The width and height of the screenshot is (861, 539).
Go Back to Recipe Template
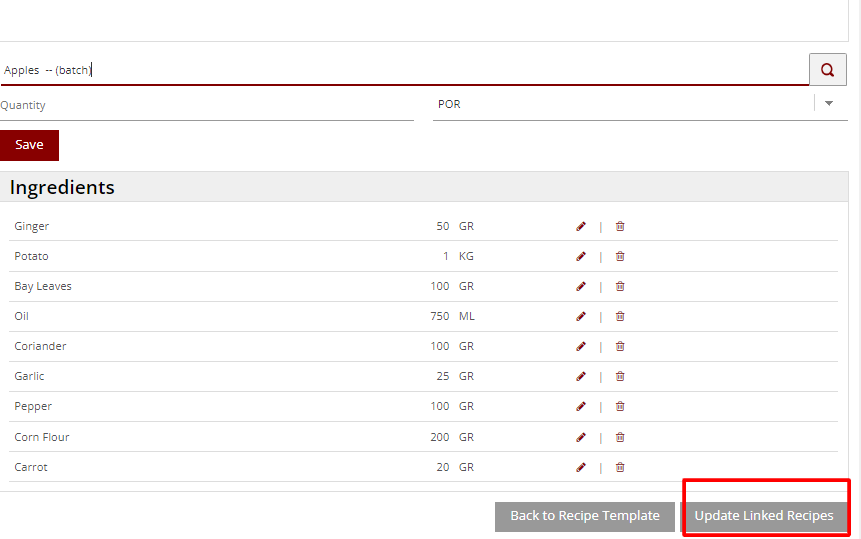[x=584, y=516]
